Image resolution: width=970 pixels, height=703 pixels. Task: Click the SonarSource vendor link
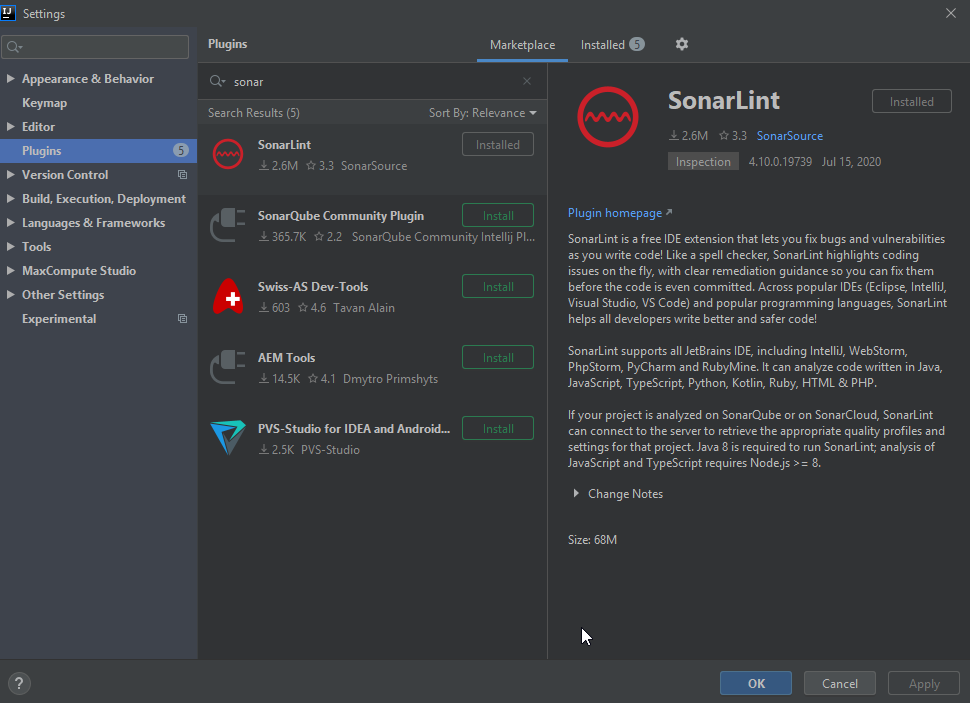(790, 135)
